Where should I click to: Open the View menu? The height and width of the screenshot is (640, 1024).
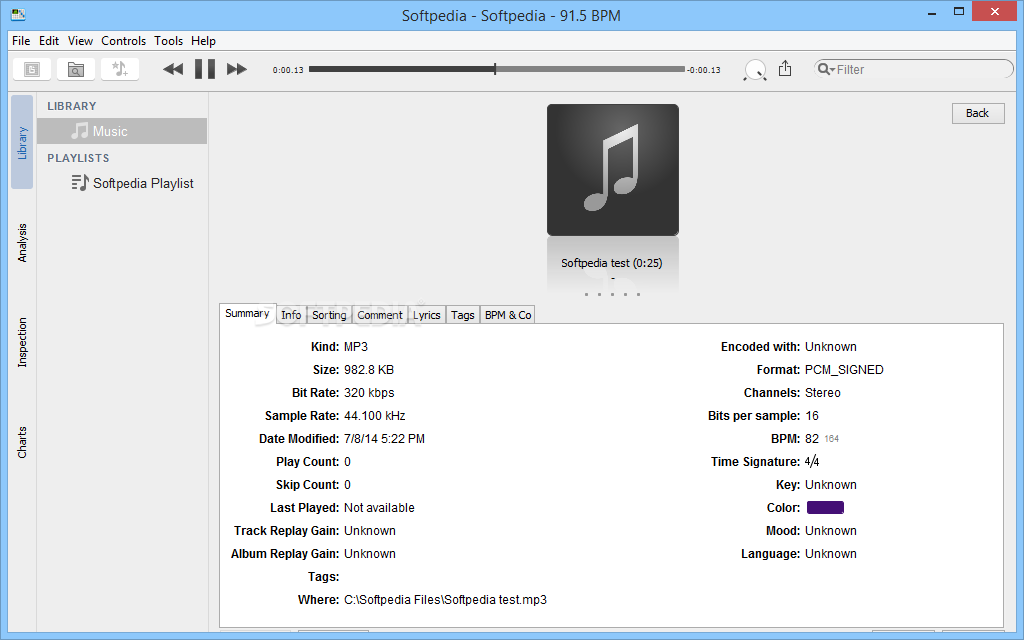pos(80,40)
